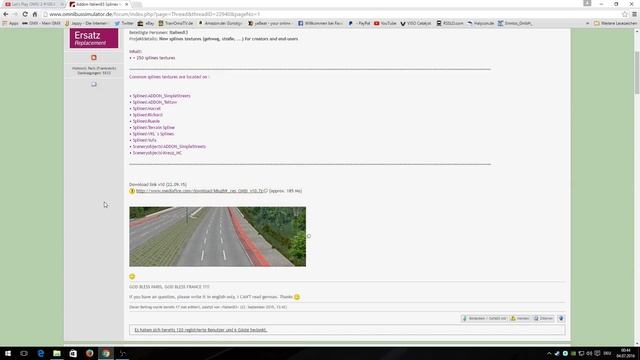Open the Chrome menu icon
This screenshot has height=360, width=640.
pyautogui.click(x=634, y=14)
